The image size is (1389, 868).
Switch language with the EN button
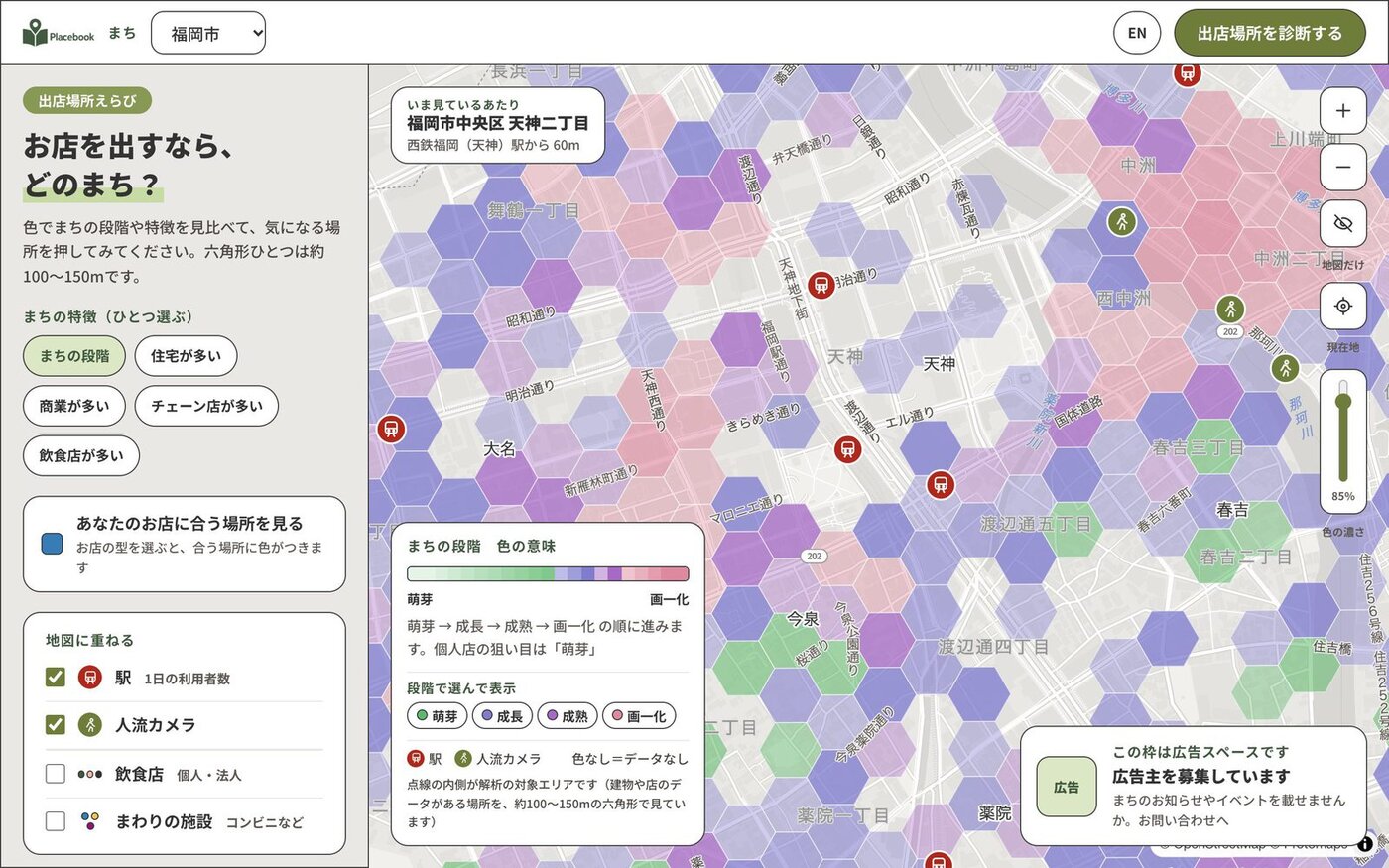pyautogui.click(x=1137, y=33)
